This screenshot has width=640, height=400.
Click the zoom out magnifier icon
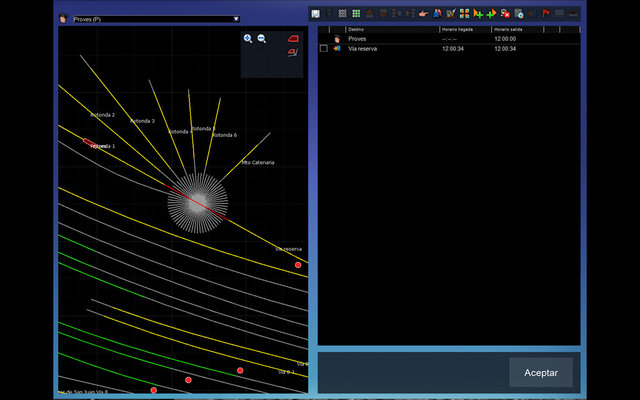coord(261,38)
